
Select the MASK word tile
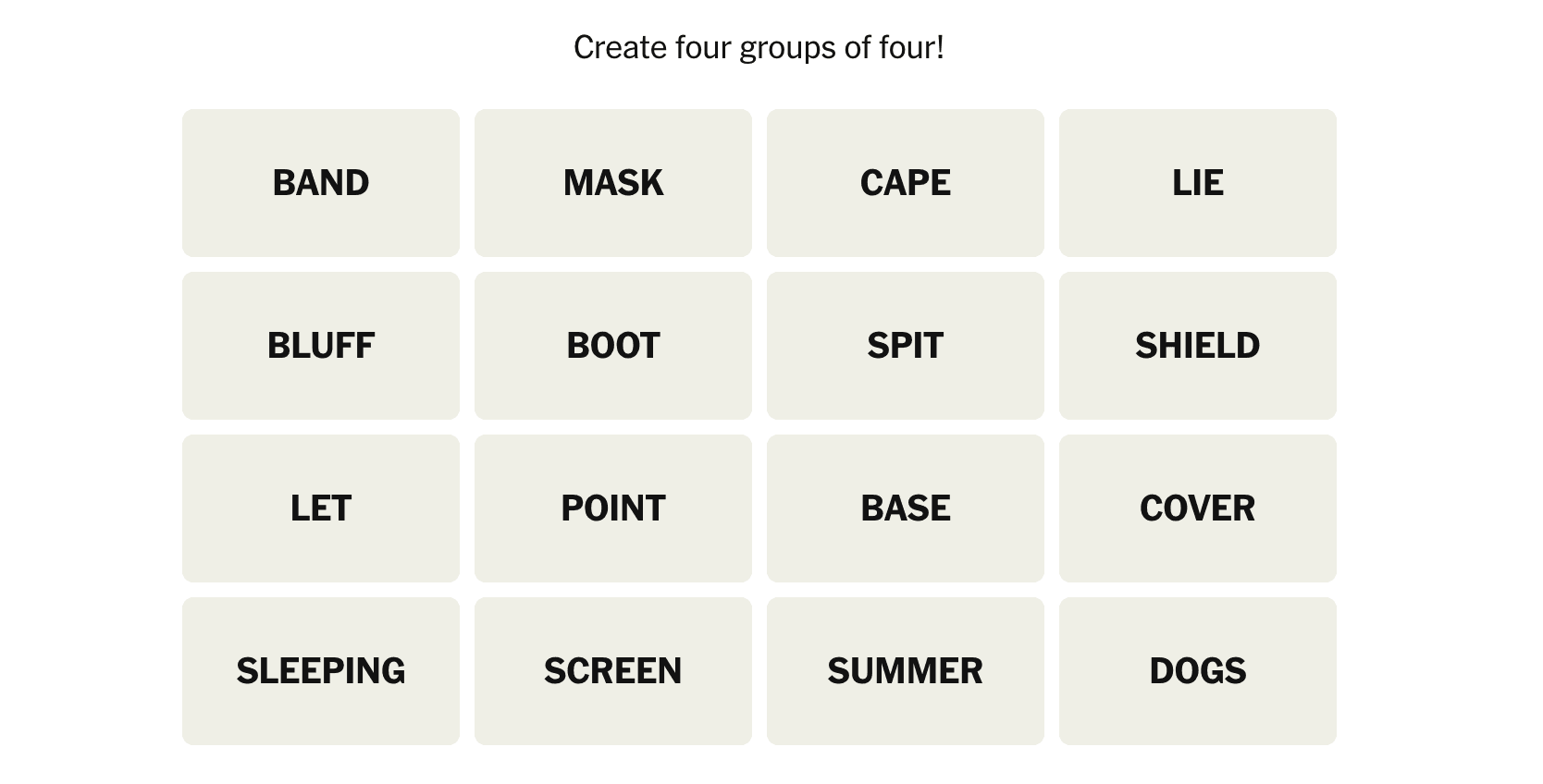point(613,183)
